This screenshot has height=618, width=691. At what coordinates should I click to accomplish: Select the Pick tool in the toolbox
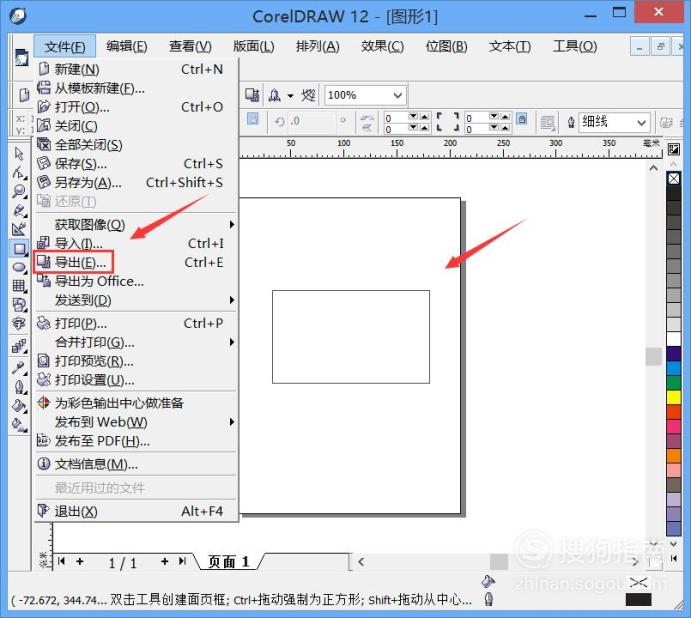point(19,153)
